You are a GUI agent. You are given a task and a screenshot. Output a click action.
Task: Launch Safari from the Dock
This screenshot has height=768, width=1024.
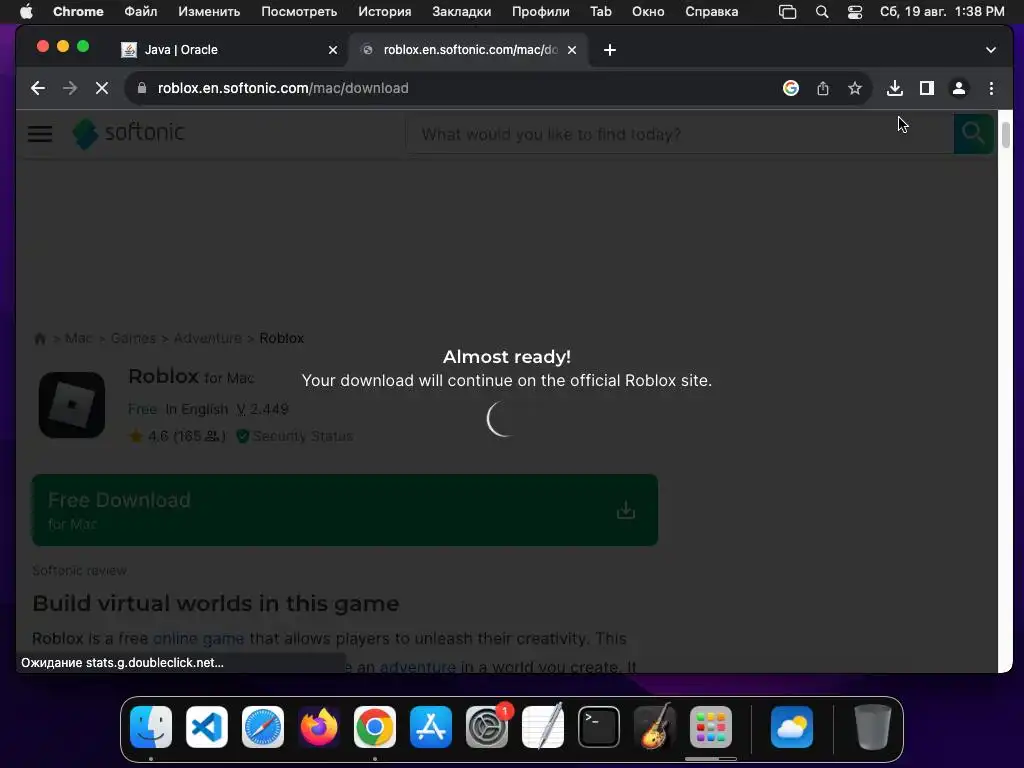point(263,727)
